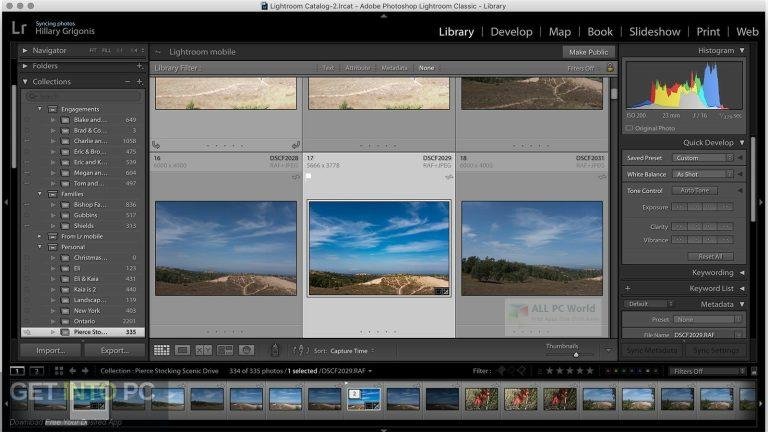Toggle sync checkbox beside Charlie an... collection

point(27,141)
